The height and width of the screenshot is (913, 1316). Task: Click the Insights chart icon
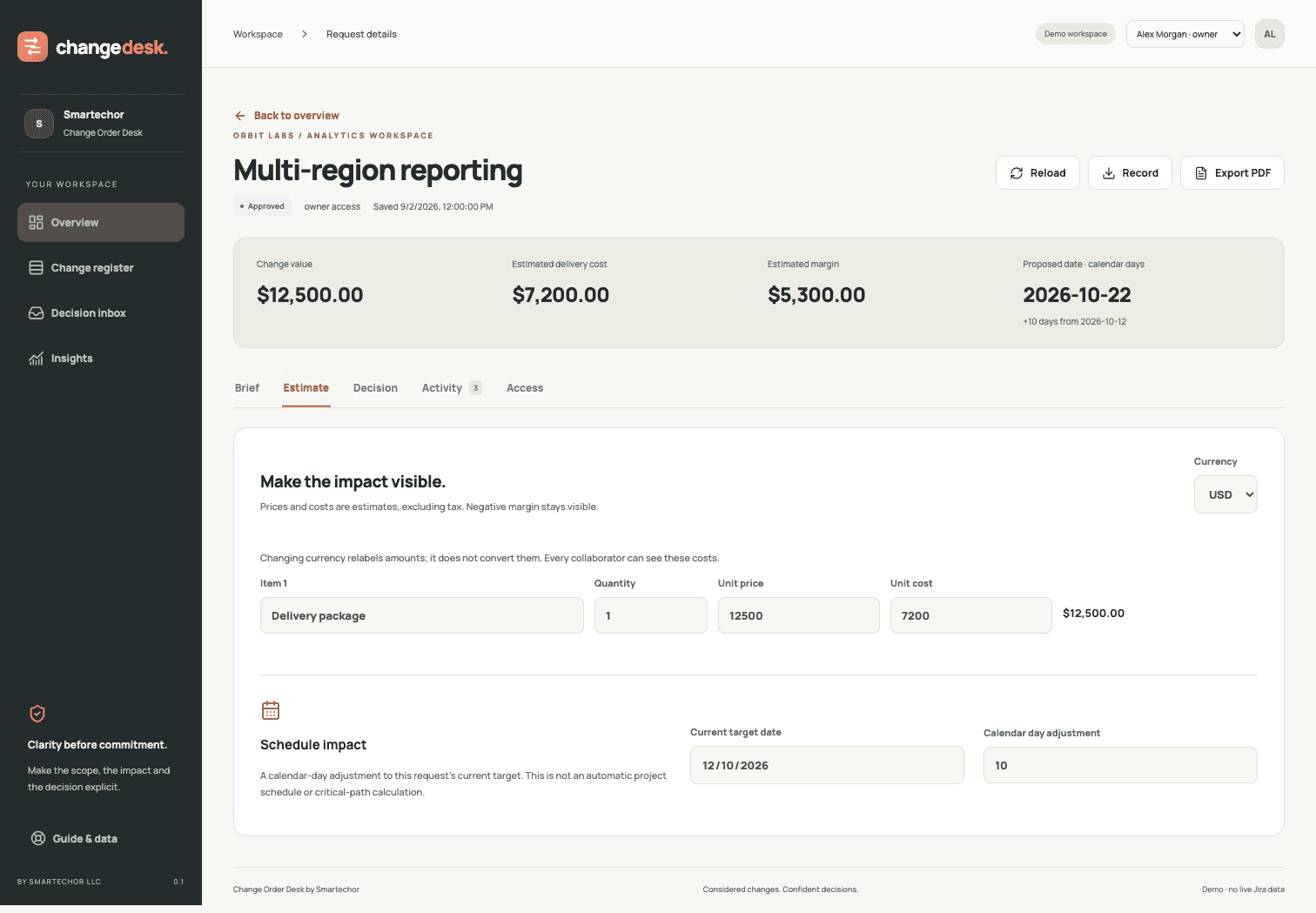point(37,359)
